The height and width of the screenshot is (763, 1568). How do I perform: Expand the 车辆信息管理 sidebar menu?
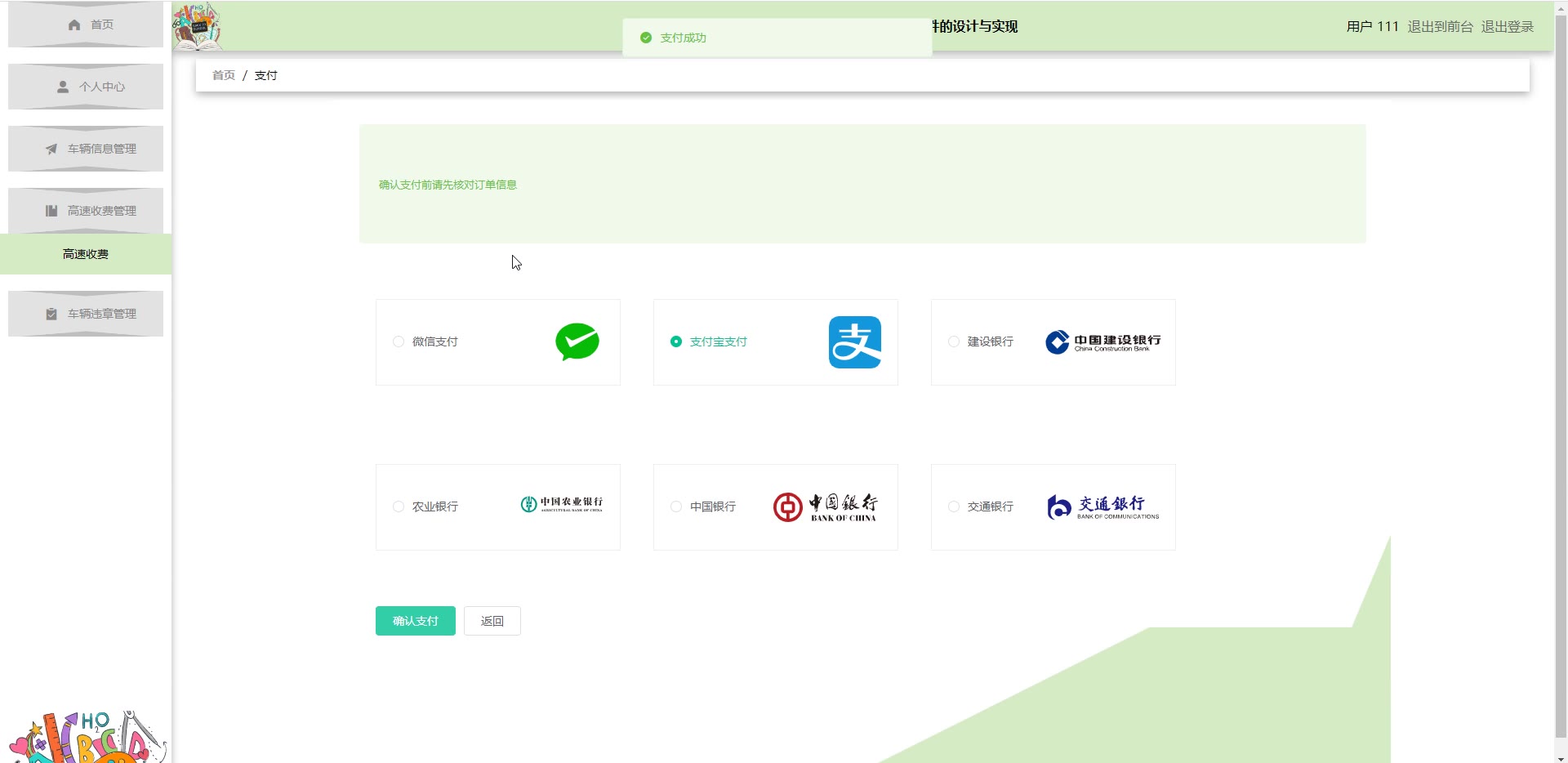pyautogui.click(x=86, y=149)
